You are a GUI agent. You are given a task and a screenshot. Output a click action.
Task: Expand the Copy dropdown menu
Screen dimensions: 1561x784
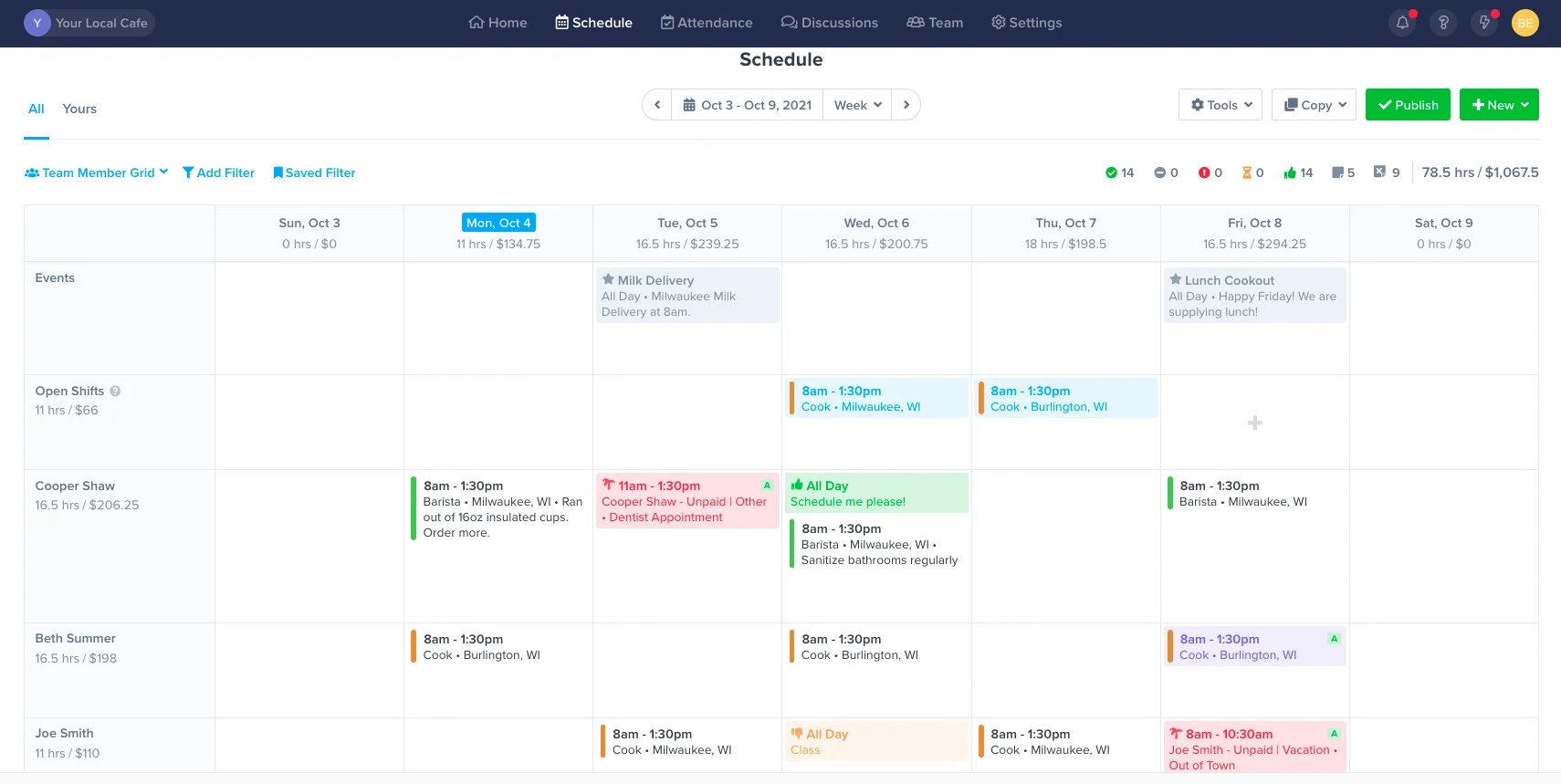(1314, 105)
